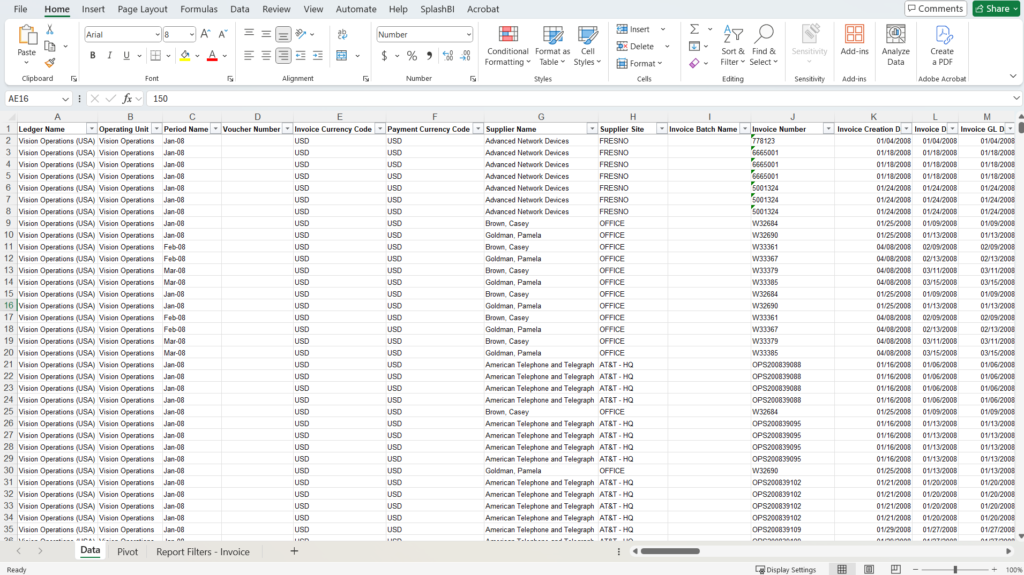Open the Period Name filter dropdown

[x=216, y=129]
